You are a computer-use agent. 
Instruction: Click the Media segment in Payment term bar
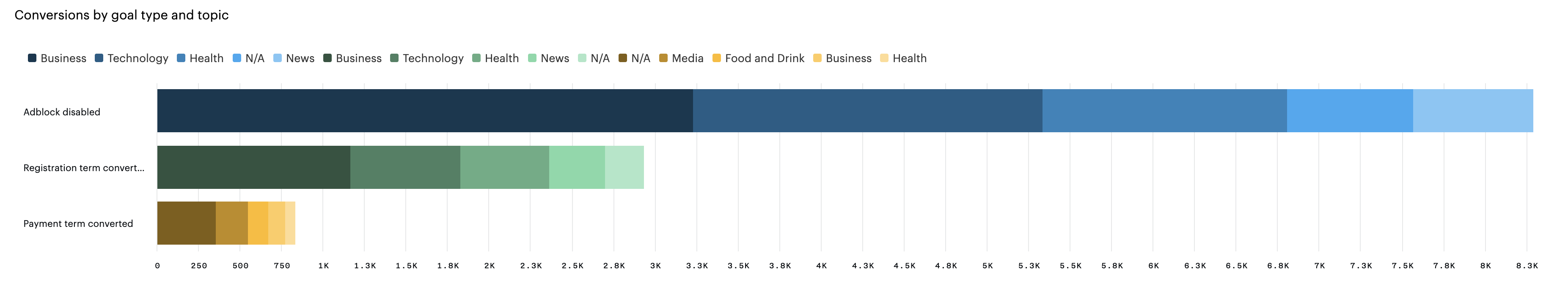click(x=231, y=223)
